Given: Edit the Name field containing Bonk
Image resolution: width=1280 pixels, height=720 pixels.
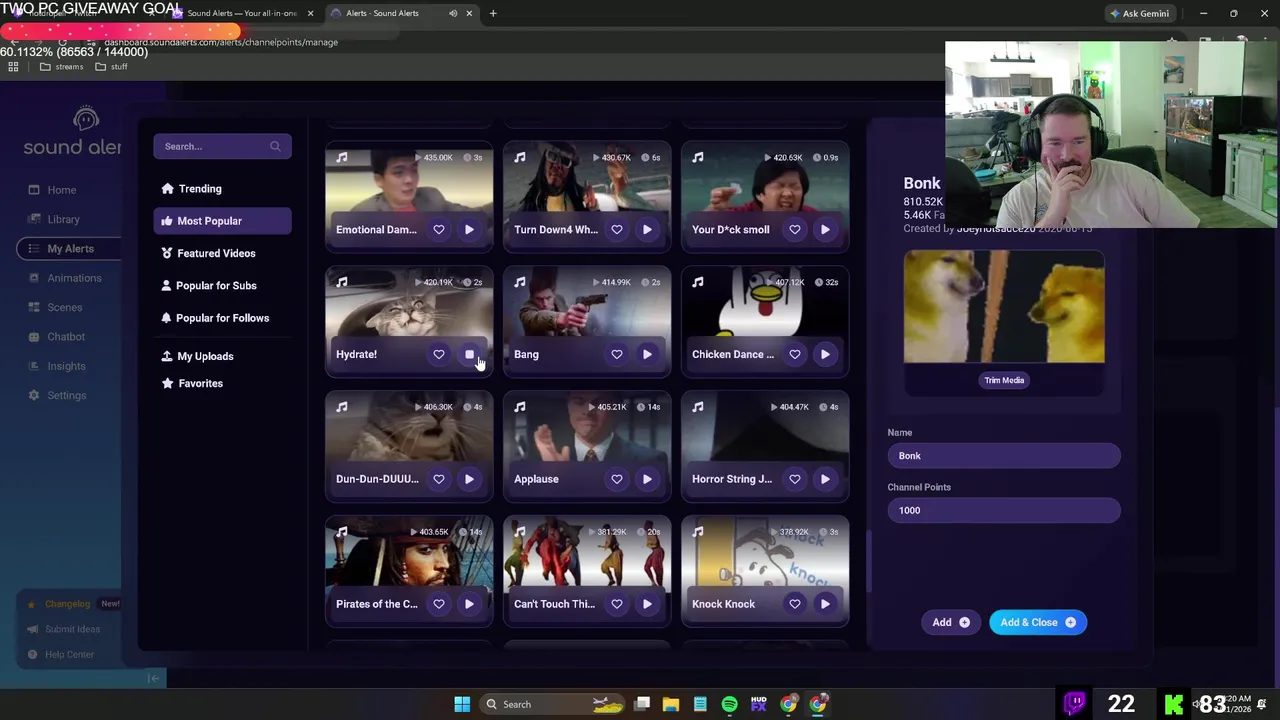Looking at the screenshot, I should point(1004,456).
